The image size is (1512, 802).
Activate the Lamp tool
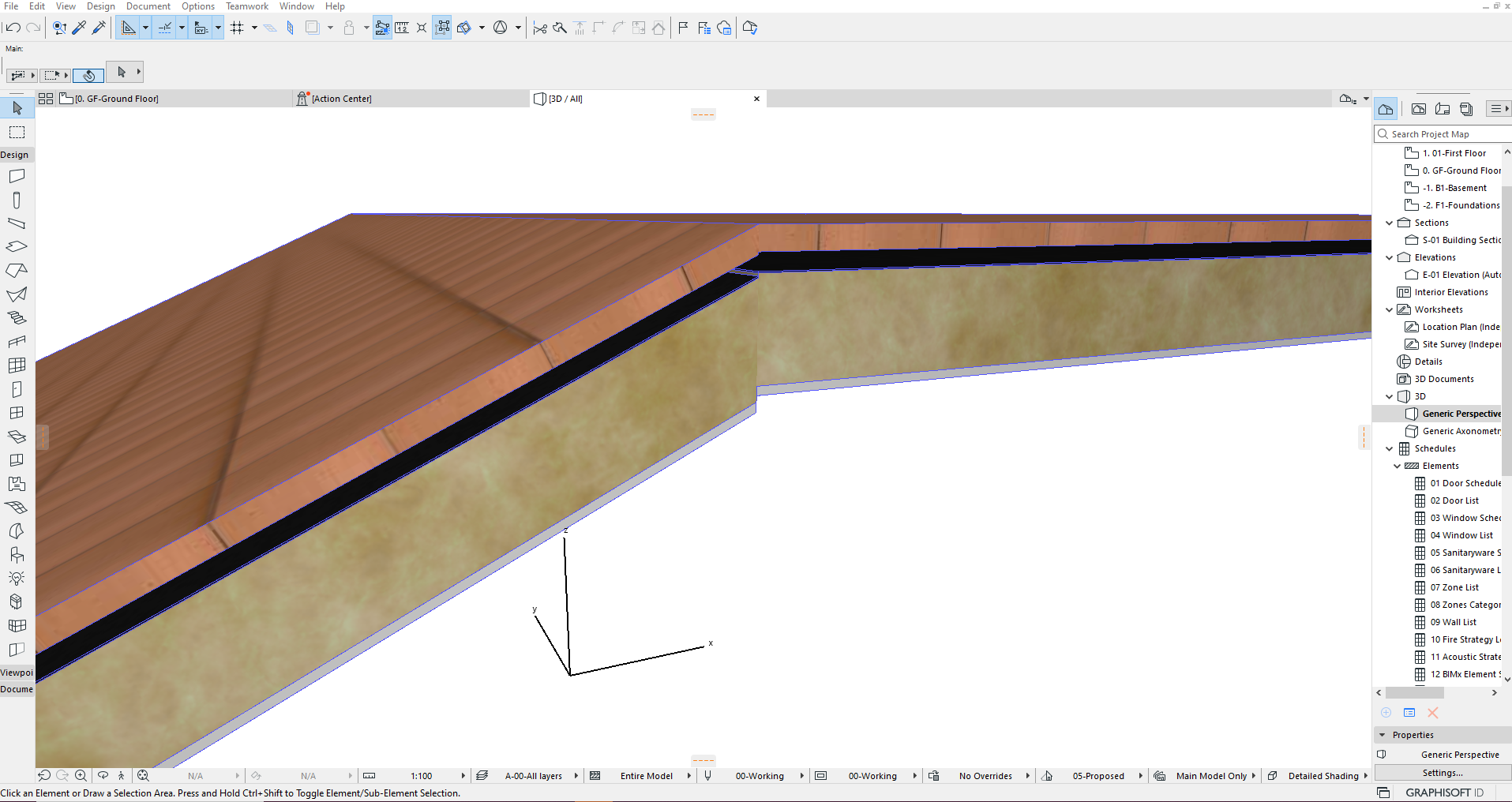tap(17, 578)
